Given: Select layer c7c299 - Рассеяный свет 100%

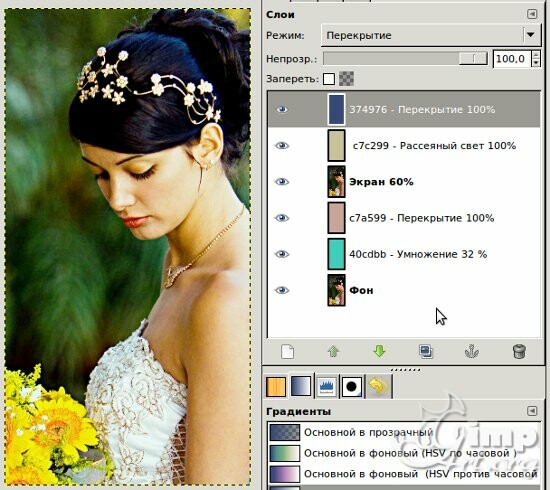Looking at the screenshot, I should tap(404, 146).
